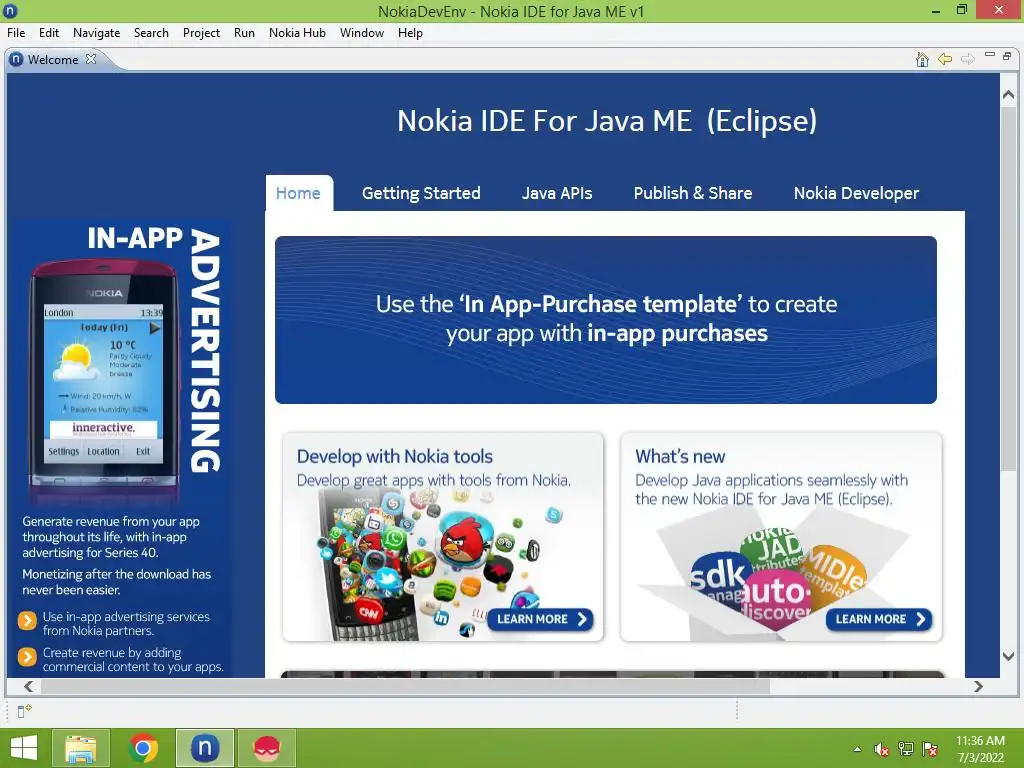Viewport: 1024px width, 768px height.
Task: Click the network tray icon
Action: (906, 749)
